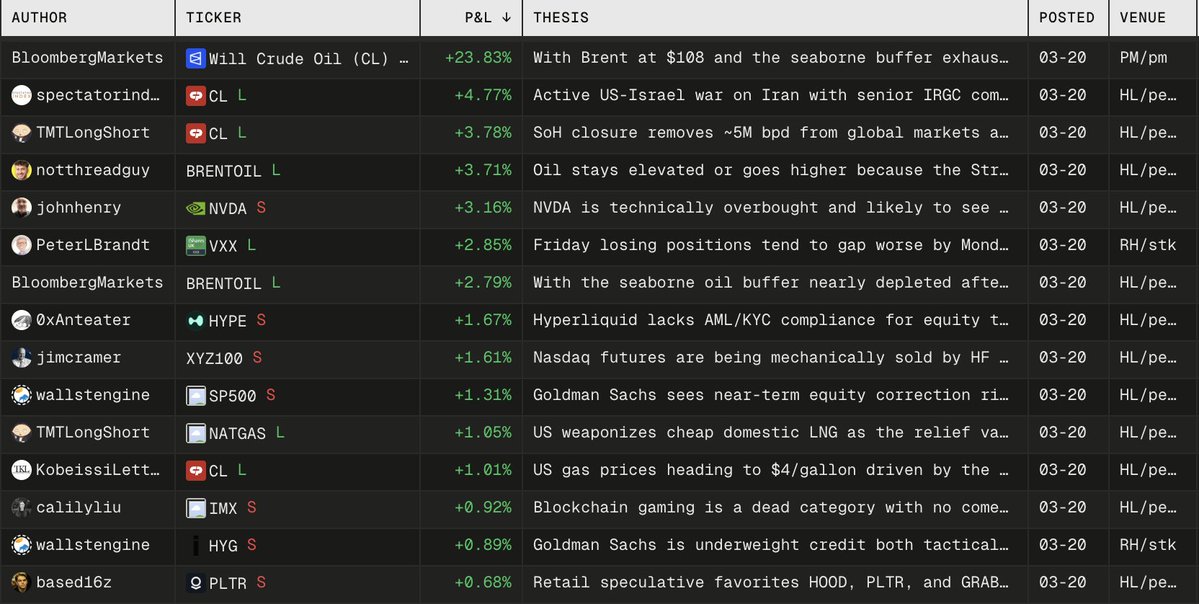Viewport: 1199px width, 604px height.
Task: Open thesis 'Goldman Sachs is underweight credit'
Action: (770, 545)
